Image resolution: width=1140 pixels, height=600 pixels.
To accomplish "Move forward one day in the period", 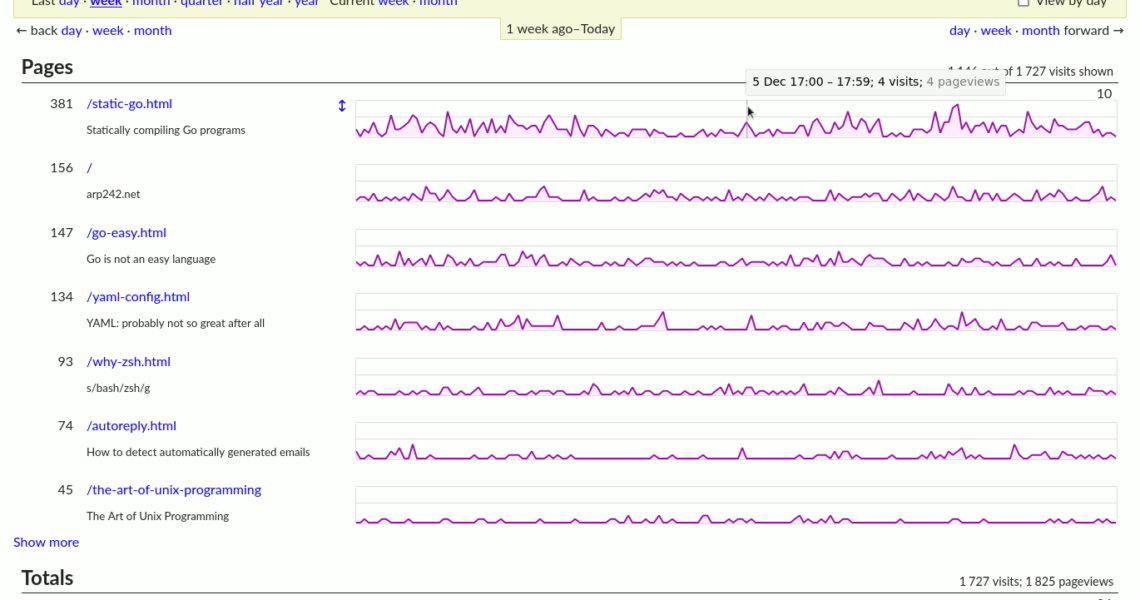I will [x=959, y=30].
